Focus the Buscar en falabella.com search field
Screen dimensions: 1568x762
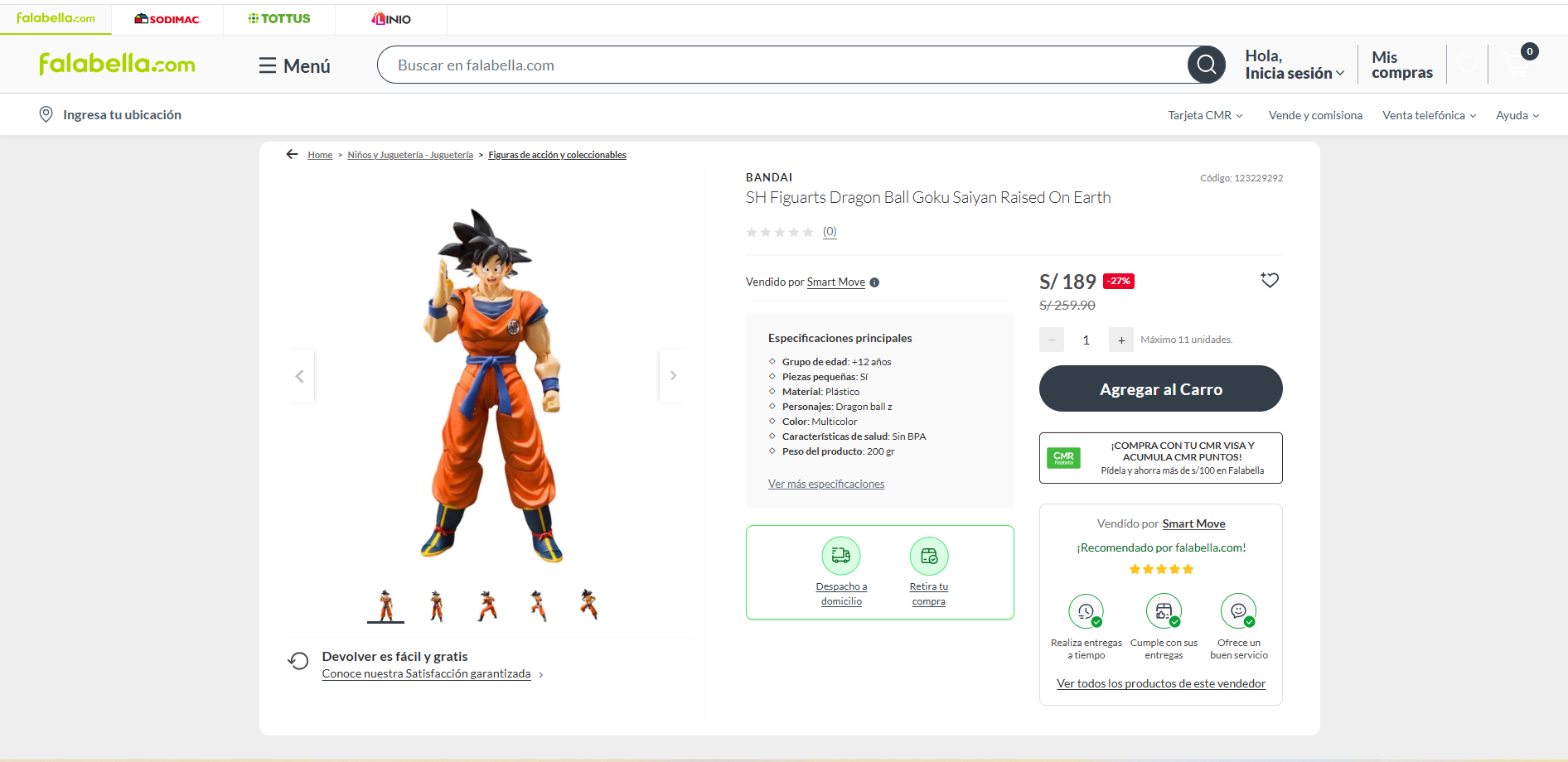pyautogui.click(x=779, y=65)
